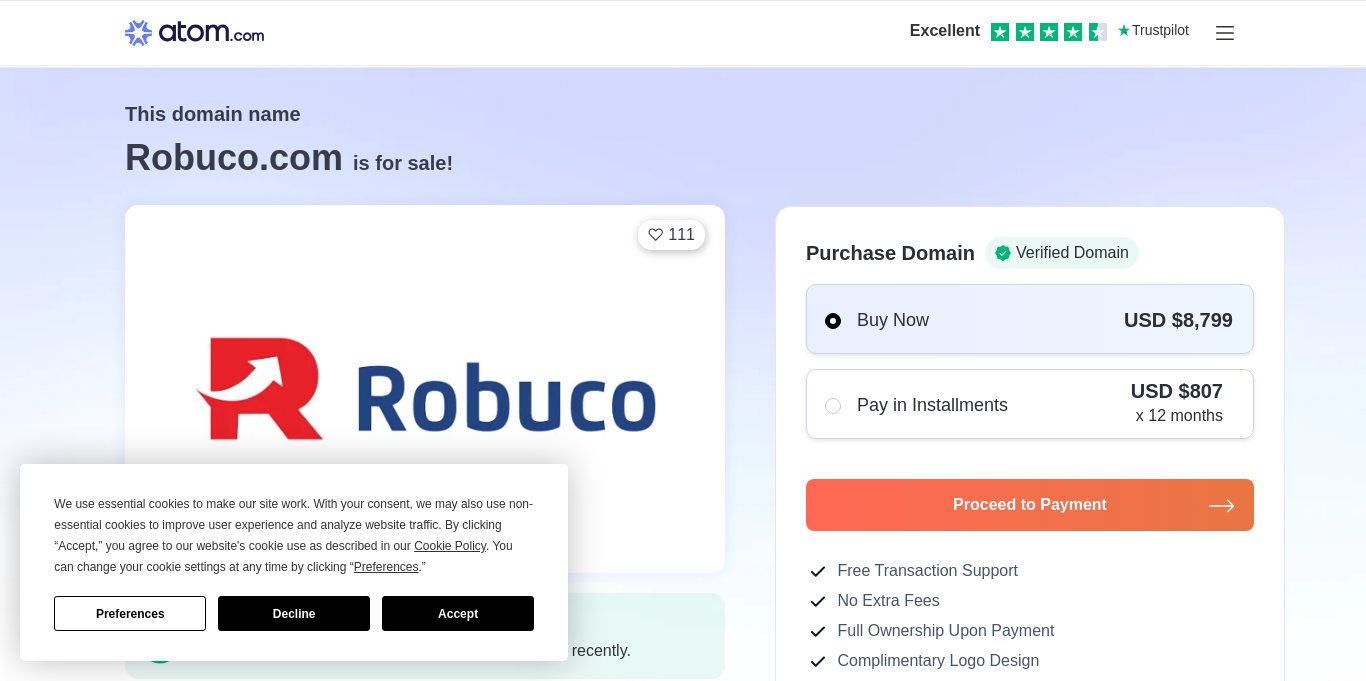Open the hamburger menu
Image resolution: width=1366 pixels, height=681 pixels.
[1224, 33]
